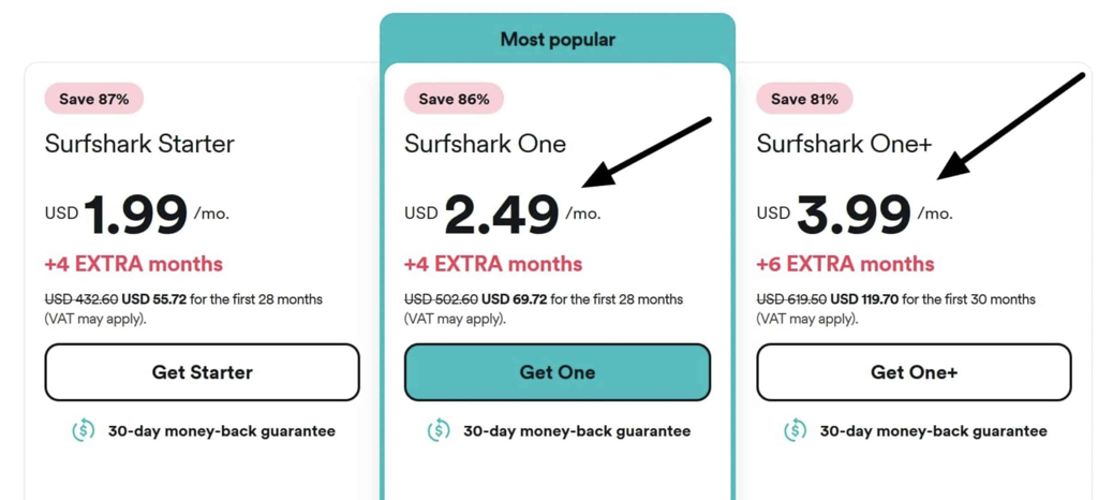Click the 30-day guarantee text under Get One+
The height and width of the screenshot is (500, 1098).
point(933,431)
